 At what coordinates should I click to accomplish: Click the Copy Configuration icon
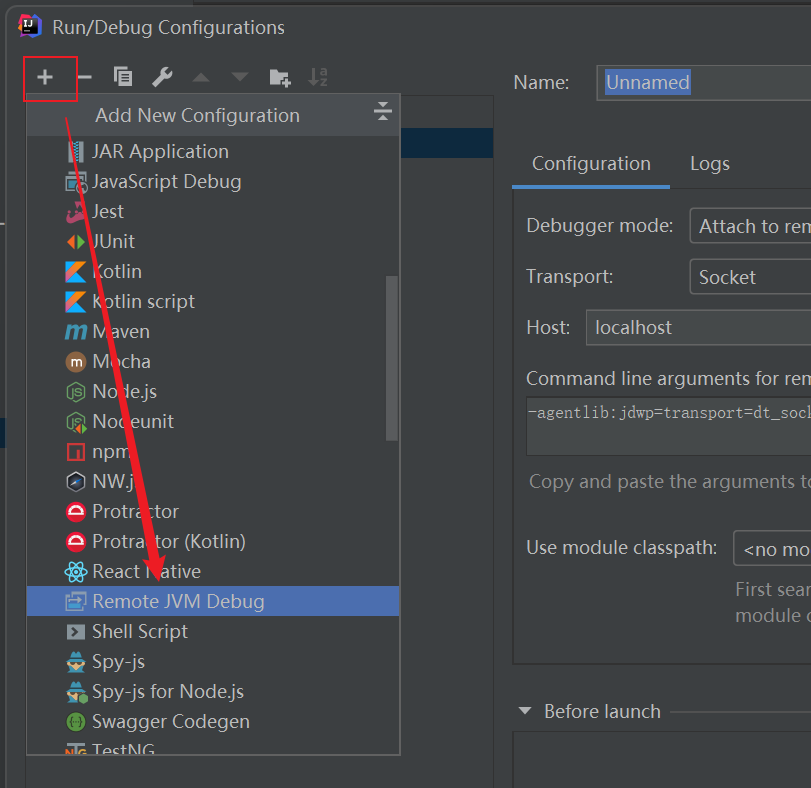point(123,77)
